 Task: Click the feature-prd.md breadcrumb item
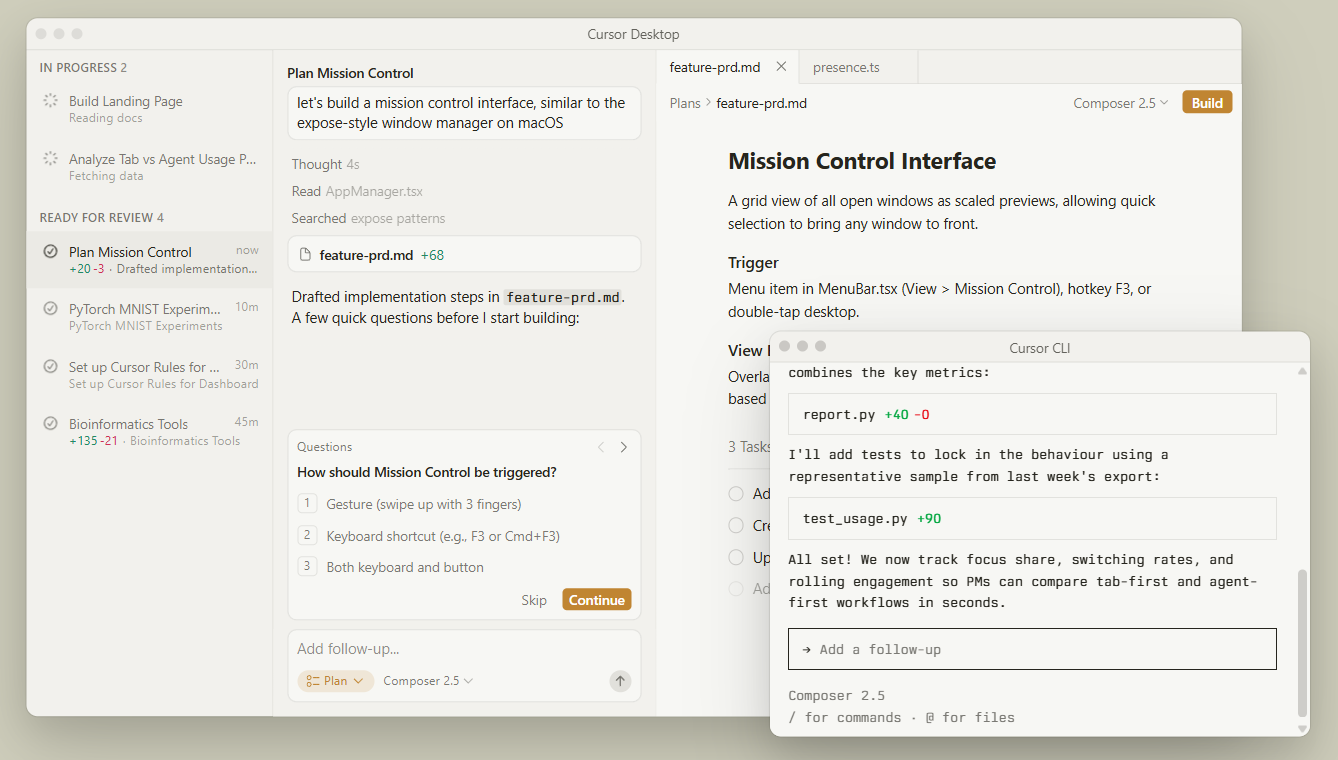[761, 103]
